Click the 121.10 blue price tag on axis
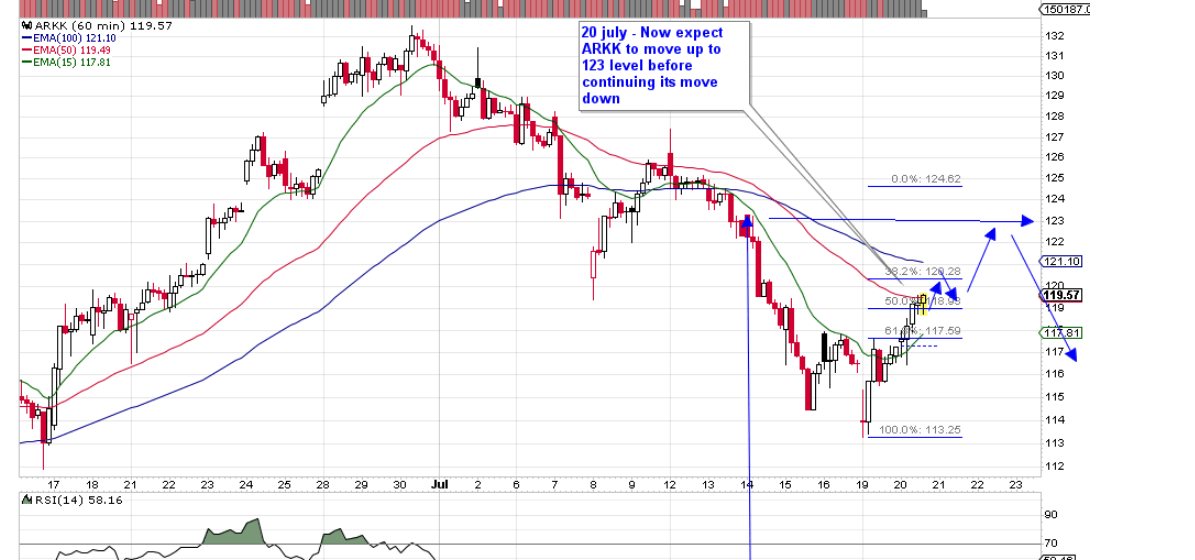 (x=1062, y=261)
